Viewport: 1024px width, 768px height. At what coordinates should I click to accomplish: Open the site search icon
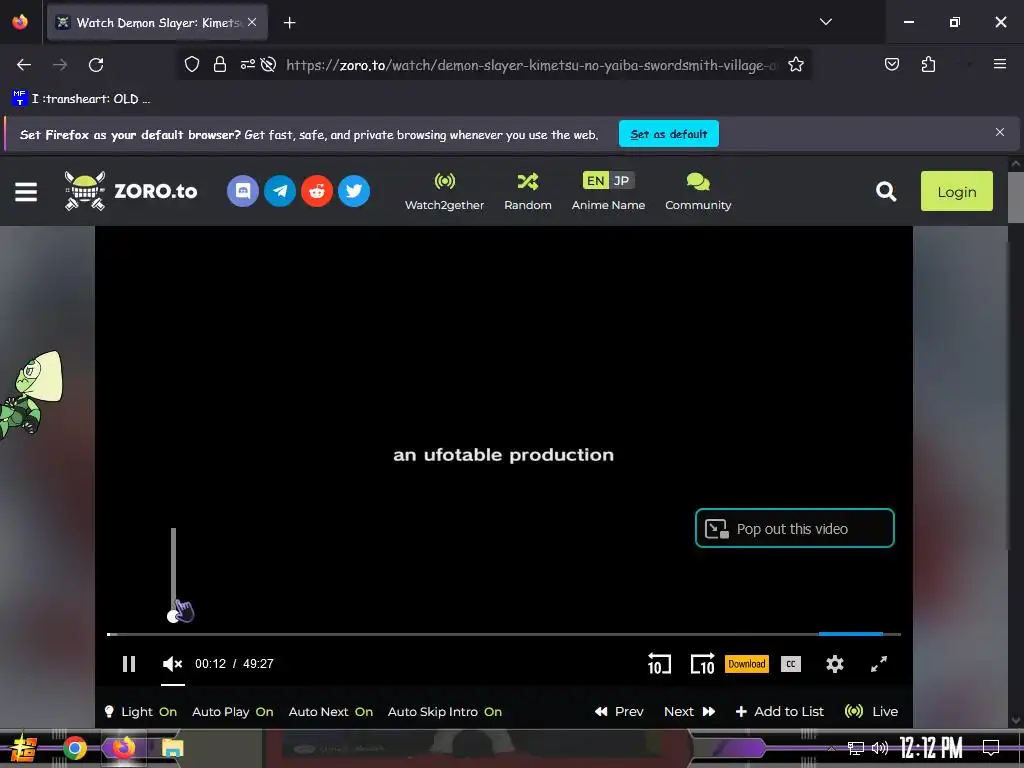point(886,191)
